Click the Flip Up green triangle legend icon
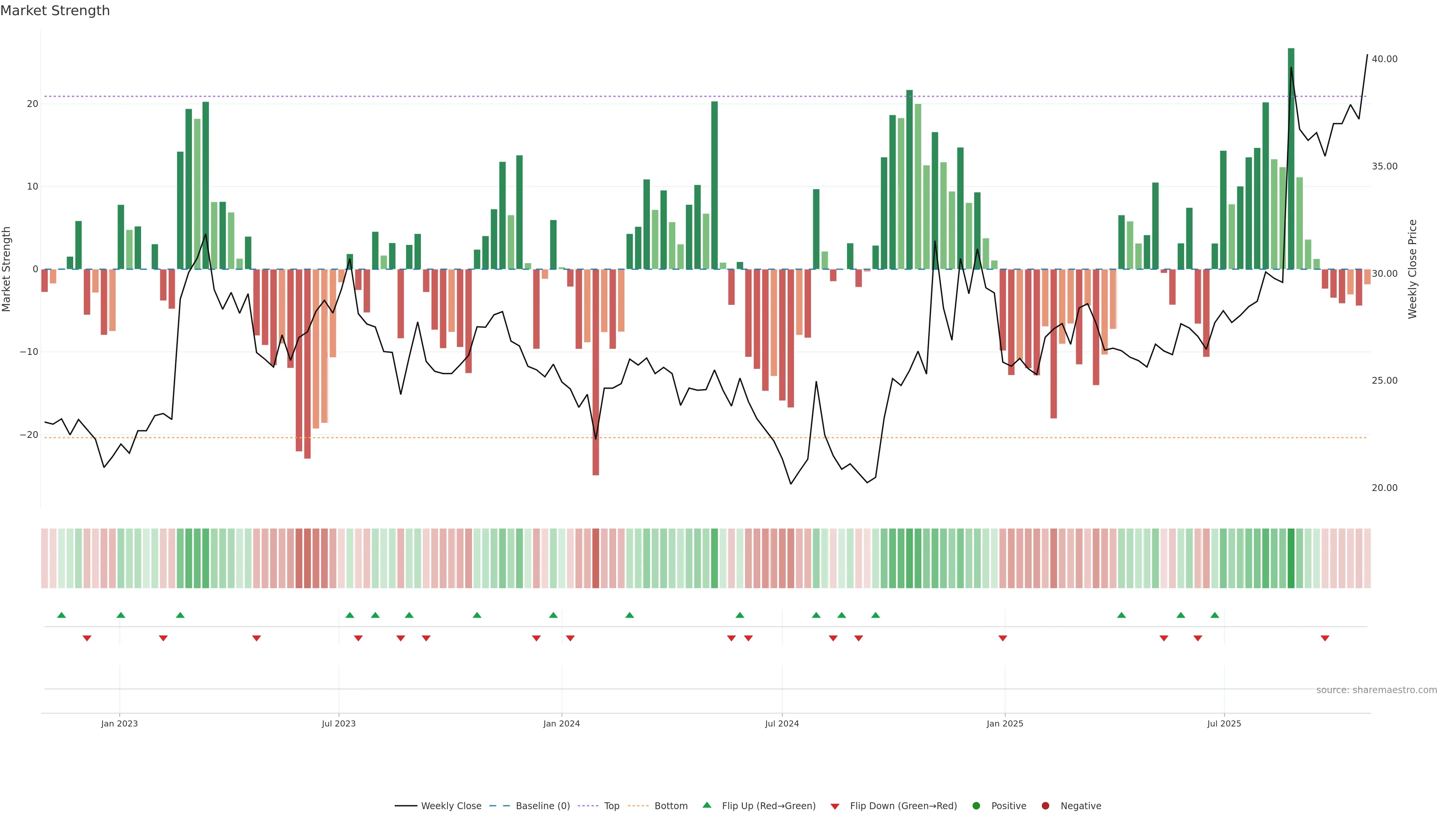Screen dimensions: 1456x819 pos(706,805)
